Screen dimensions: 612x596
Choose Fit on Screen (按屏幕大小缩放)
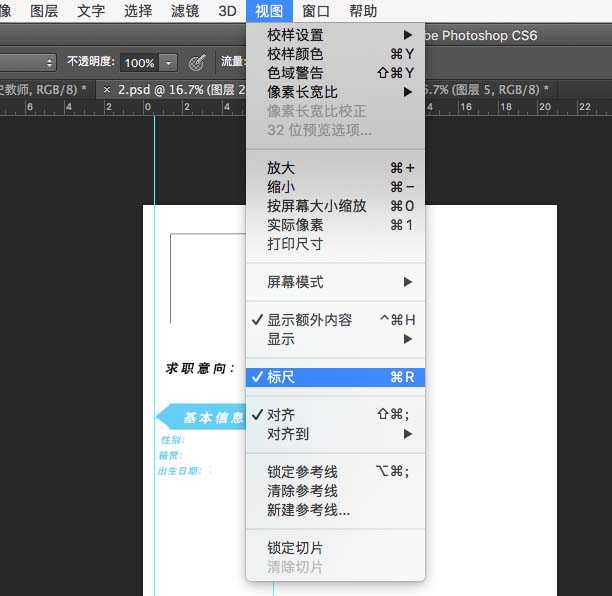(335, 206)
